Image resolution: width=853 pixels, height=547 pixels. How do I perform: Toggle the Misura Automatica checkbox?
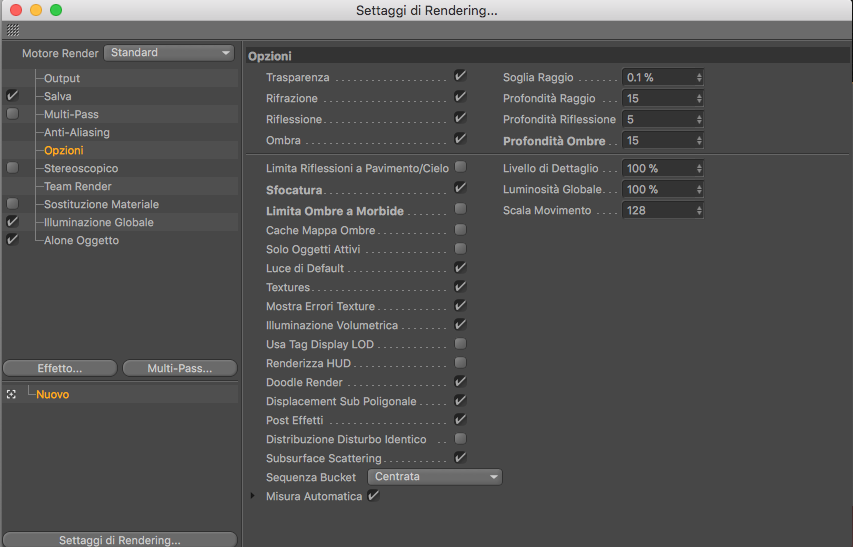pyautogui.click(x=373, y=495)
